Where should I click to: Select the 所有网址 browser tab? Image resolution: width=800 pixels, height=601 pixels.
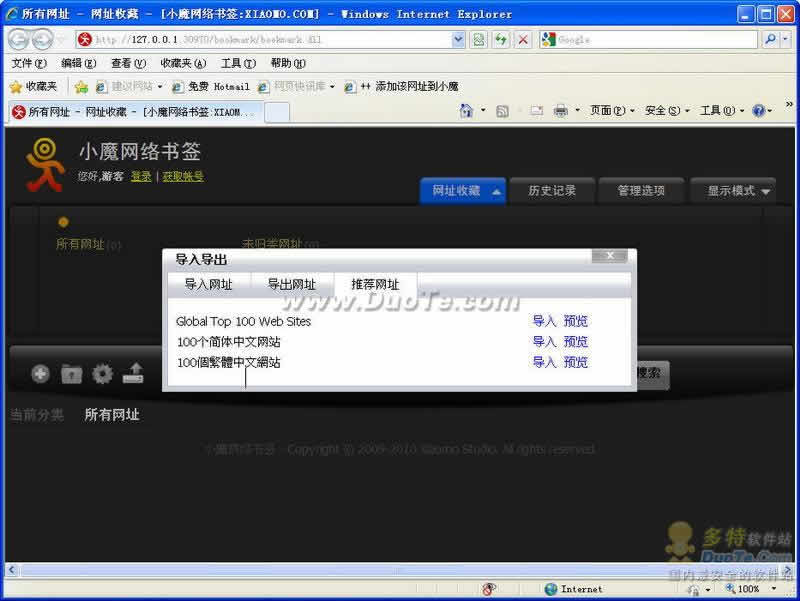135,112
